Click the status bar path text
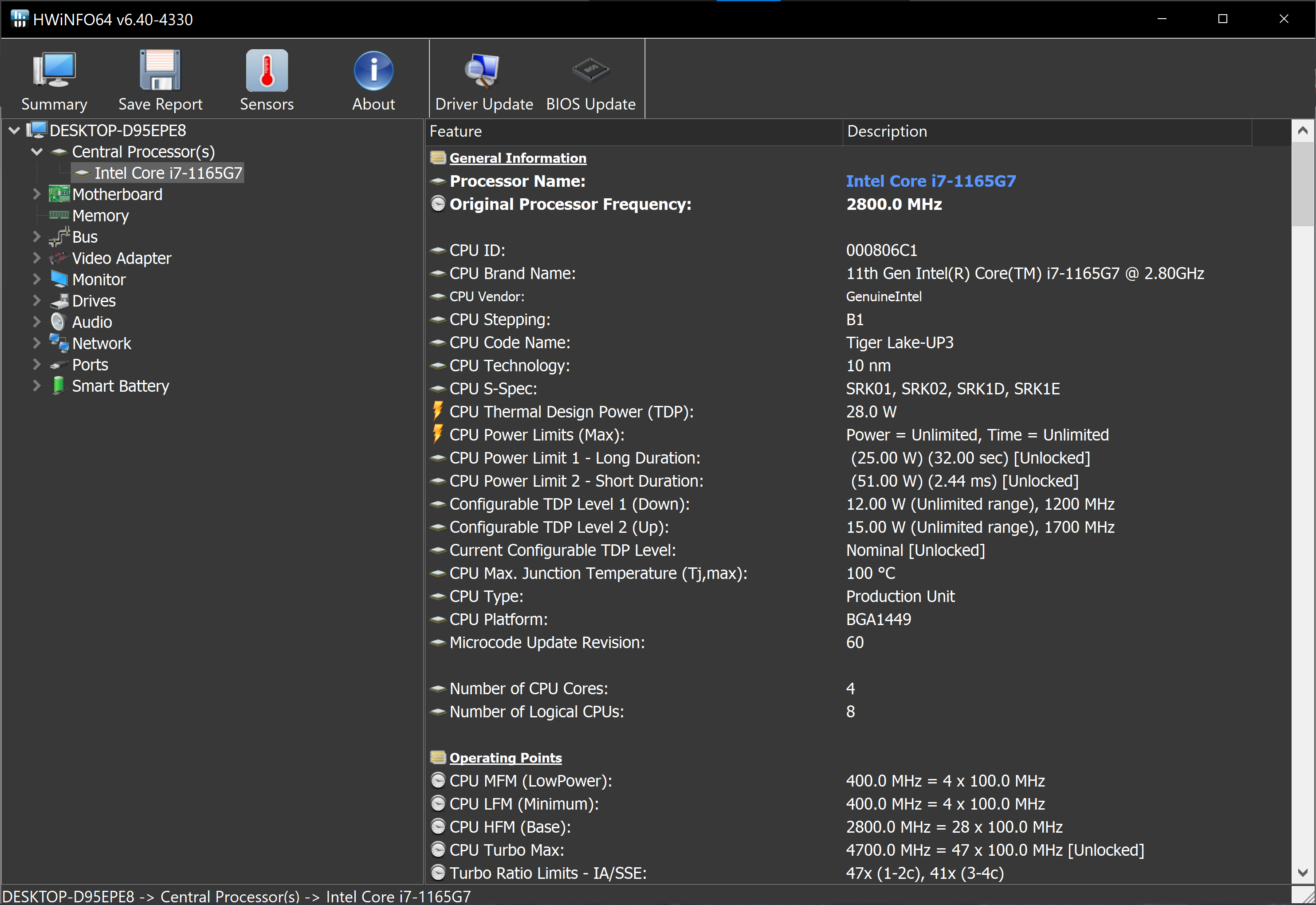Image resolution: width=1316 pixels, height=905 pixels. 237,896
